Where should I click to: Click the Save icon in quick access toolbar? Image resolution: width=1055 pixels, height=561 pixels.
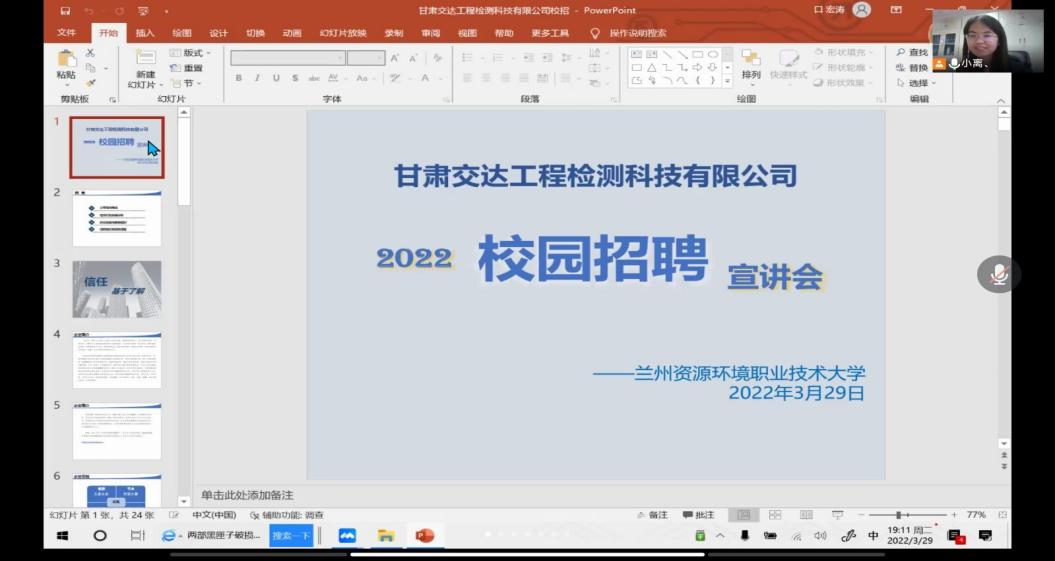pos(65,11)
